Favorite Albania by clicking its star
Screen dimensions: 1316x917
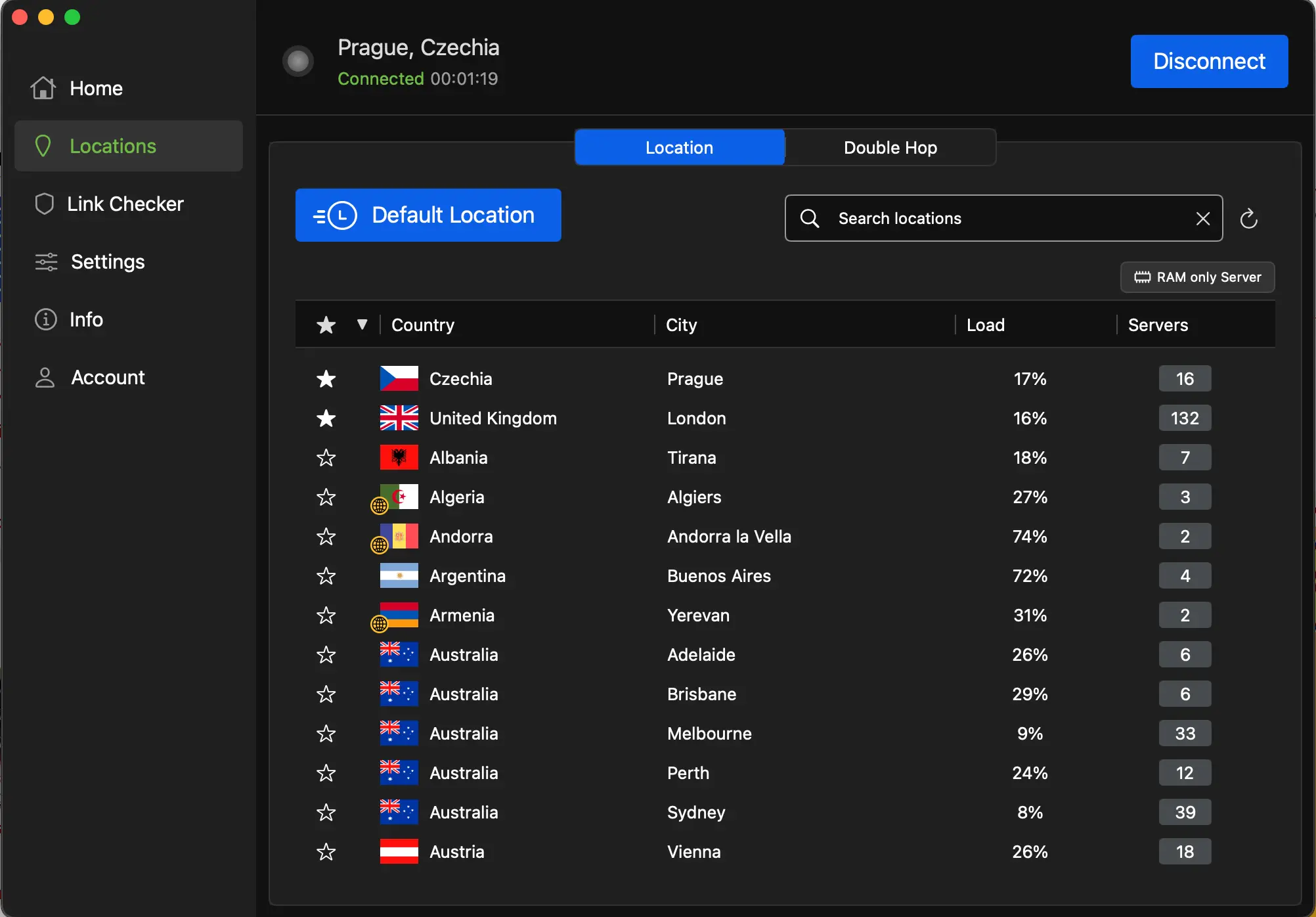tap(326, 458)
